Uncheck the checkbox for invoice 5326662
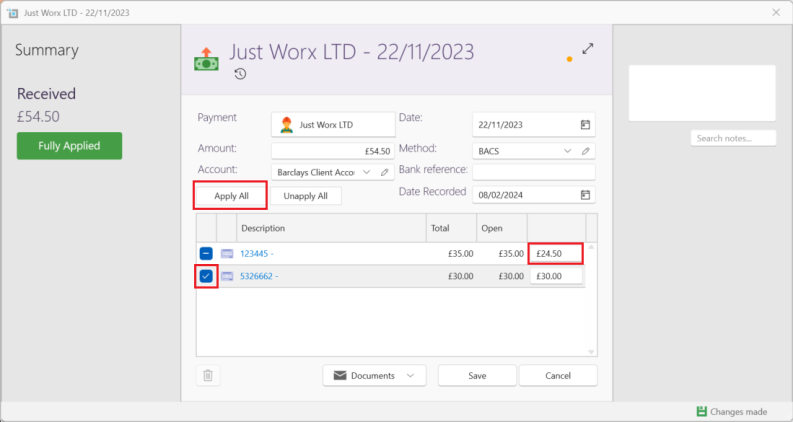This screenshot has height=422, width=793. coord(206,276)
